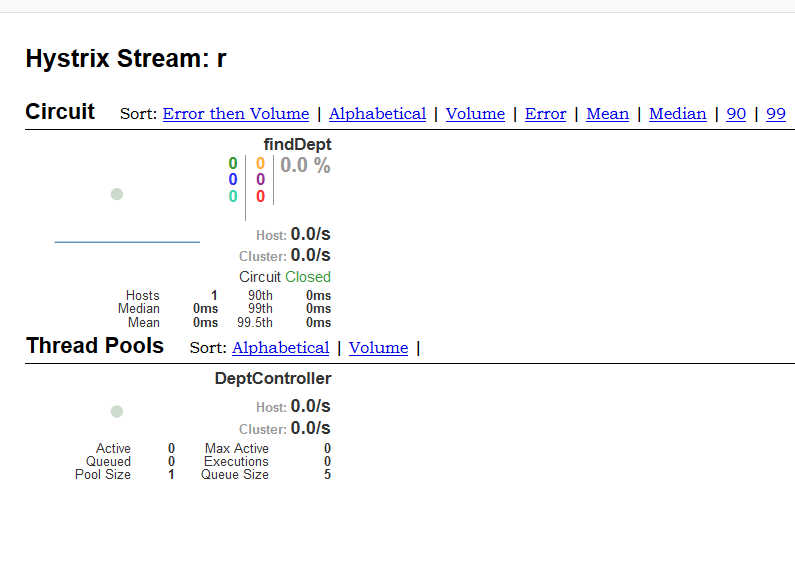Click the Median latency label
The height and width of the screenshot is (569, 795).
(x=139, y=309)
